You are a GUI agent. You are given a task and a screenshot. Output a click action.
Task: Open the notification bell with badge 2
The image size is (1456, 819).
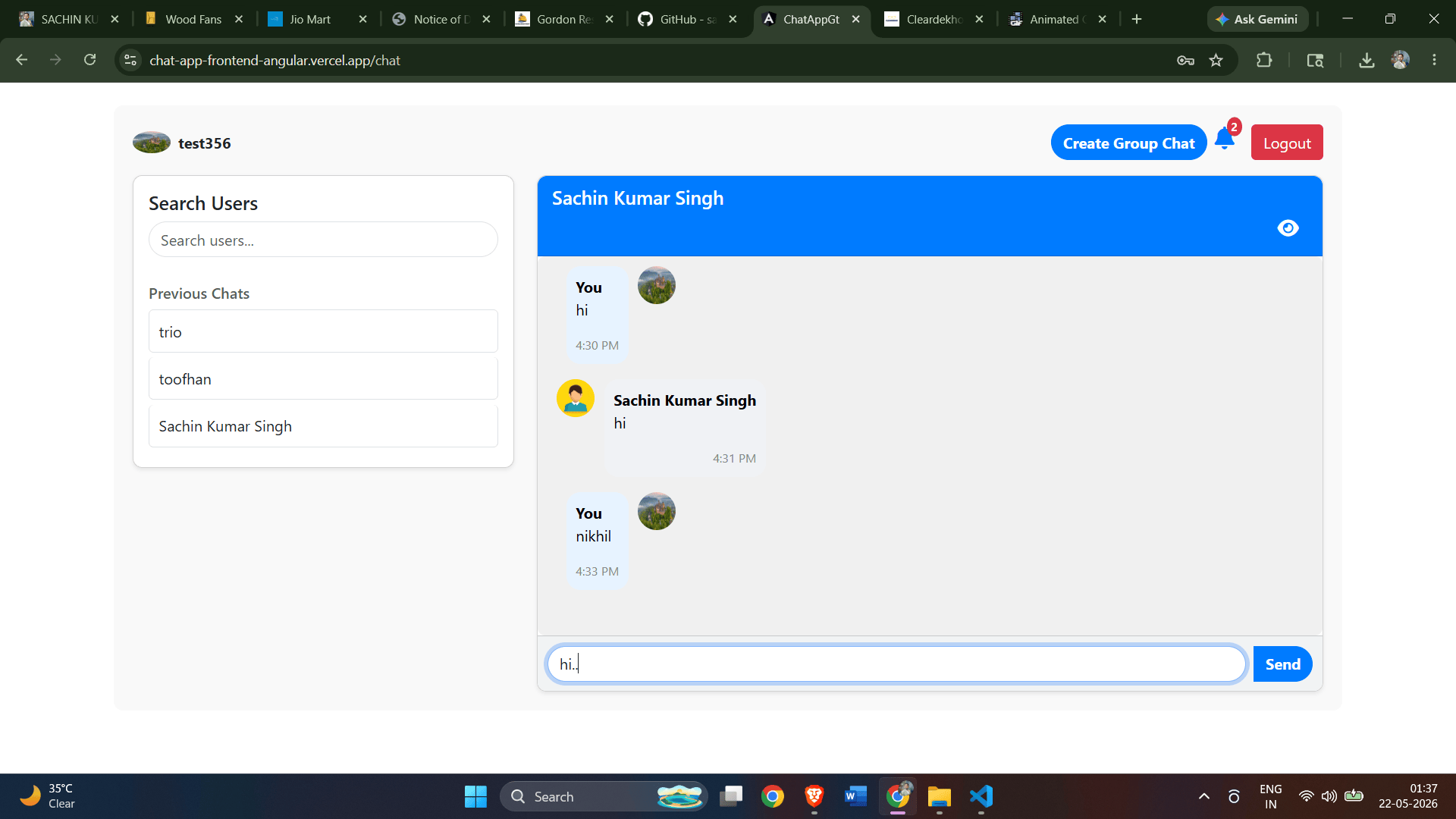1225,139
